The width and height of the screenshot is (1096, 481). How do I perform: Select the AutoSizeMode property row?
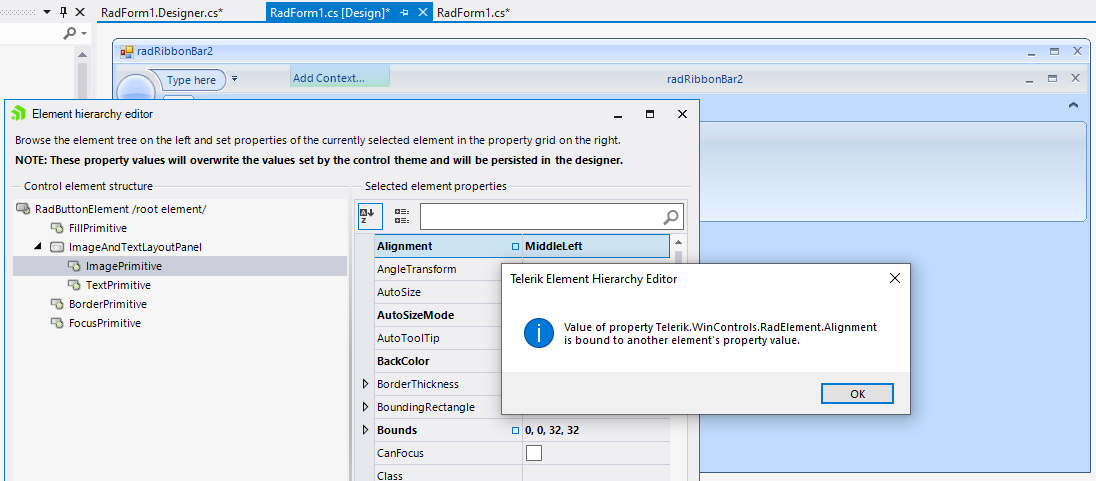(438, 315)
